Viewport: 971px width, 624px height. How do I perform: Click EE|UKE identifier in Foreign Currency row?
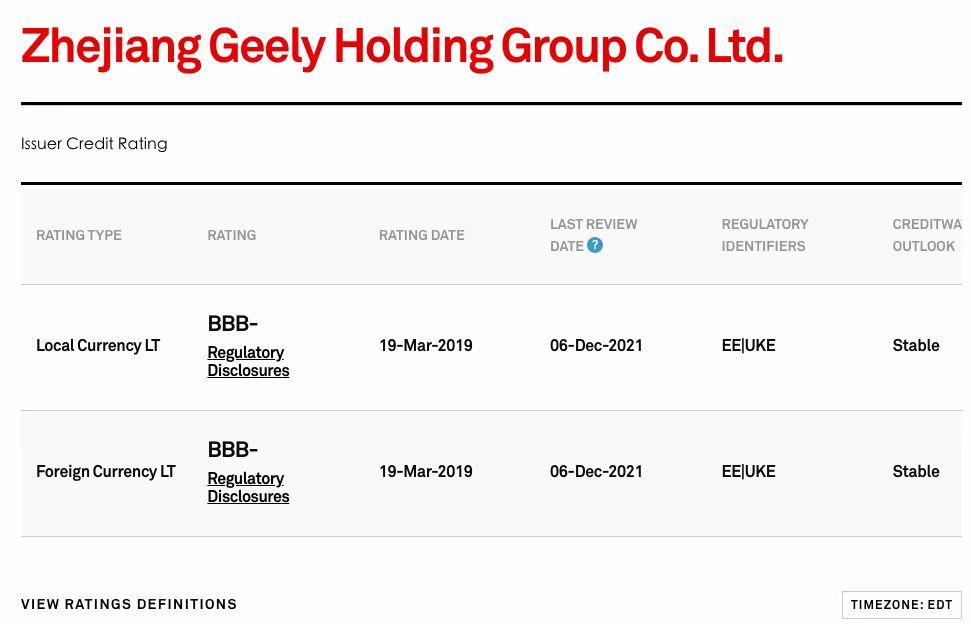[x=748, y=472]
